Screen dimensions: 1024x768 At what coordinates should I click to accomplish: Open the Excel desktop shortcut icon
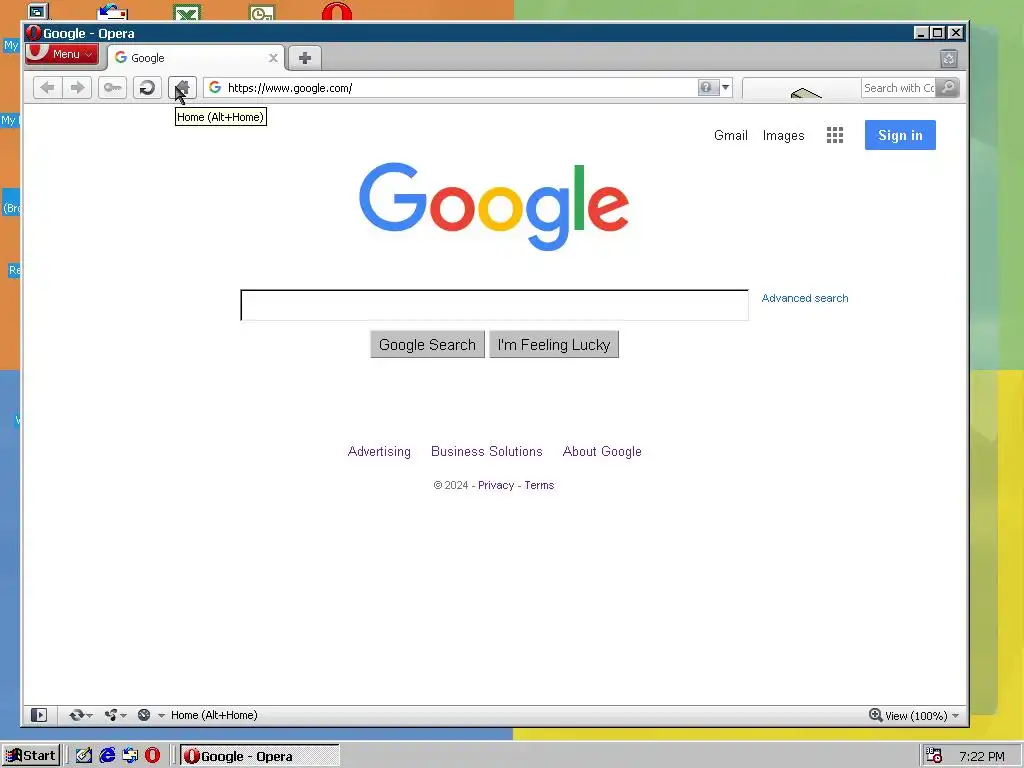pos(187,12)
